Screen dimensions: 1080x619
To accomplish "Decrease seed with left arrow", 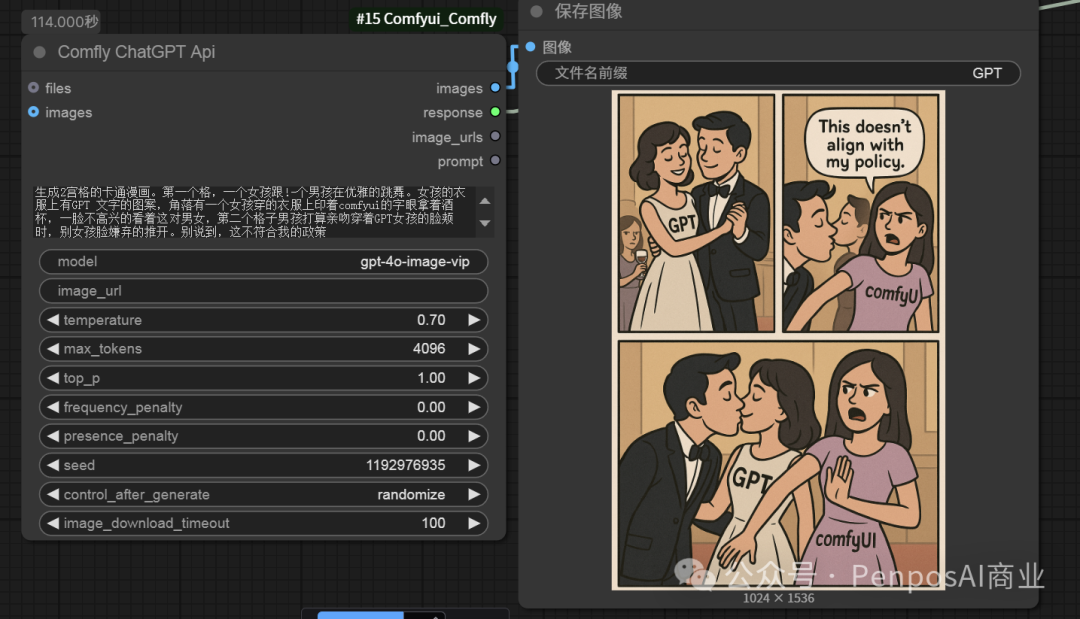I will tap(52, 465).
